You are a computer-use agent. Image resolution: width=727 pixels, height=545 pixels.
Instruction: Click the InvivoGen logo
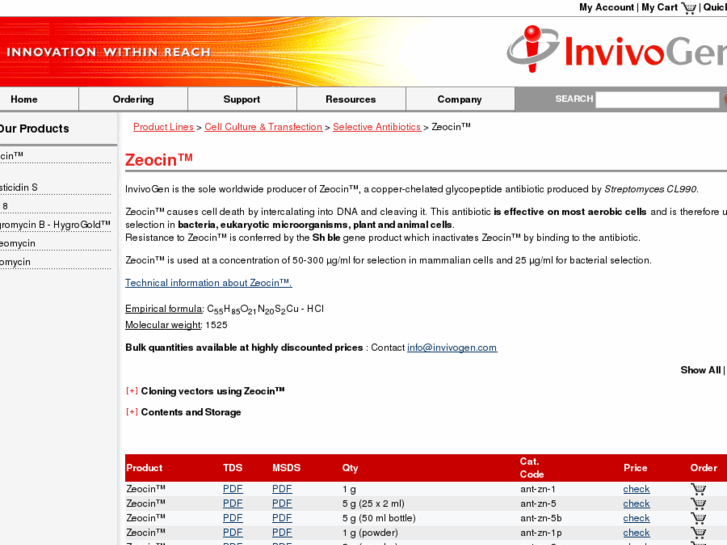[617, 50]
